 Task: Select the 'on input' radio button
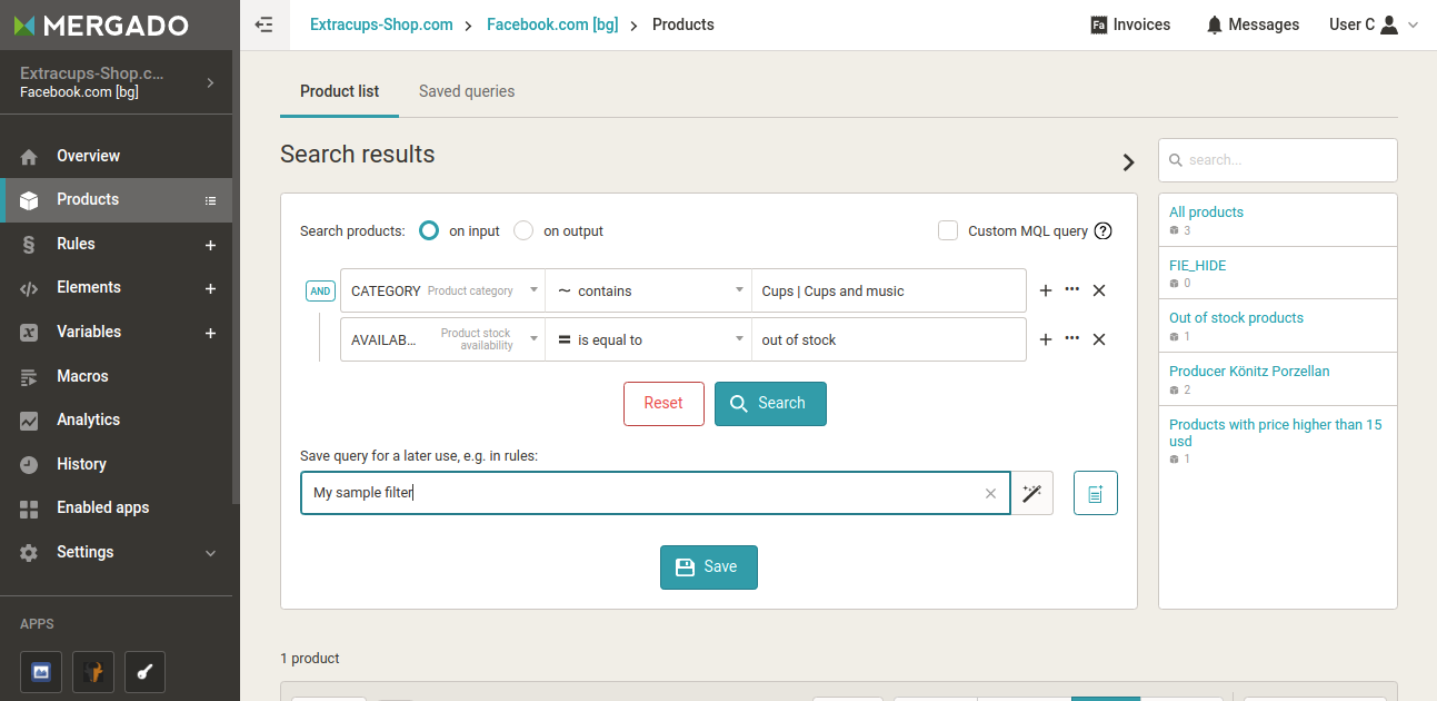[428, 230]
